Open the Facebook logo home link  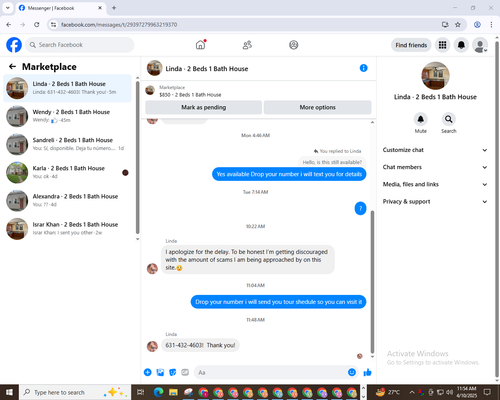14,45
